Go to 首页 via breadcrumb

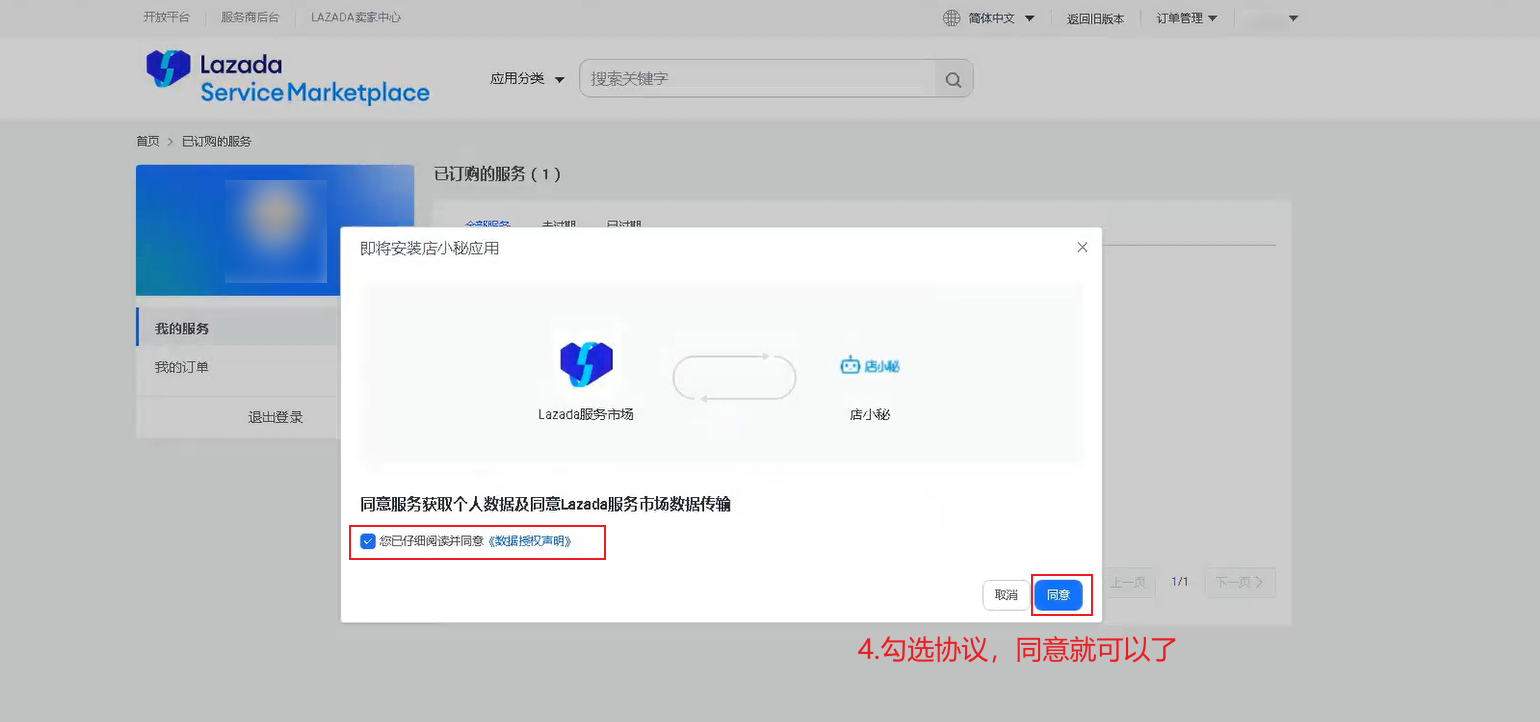[147, 141]
